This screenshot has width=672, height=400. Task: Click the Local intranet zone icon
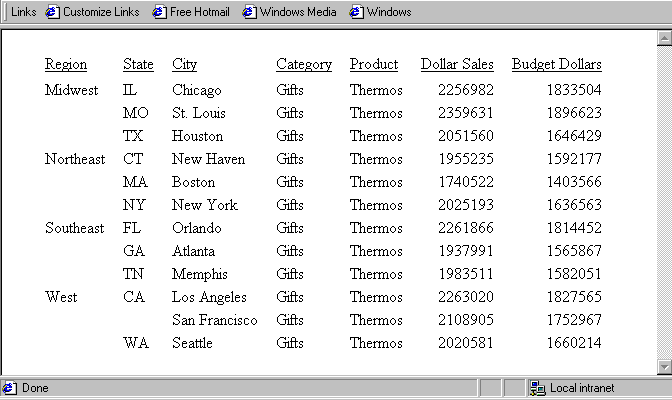tap(537, 388)
